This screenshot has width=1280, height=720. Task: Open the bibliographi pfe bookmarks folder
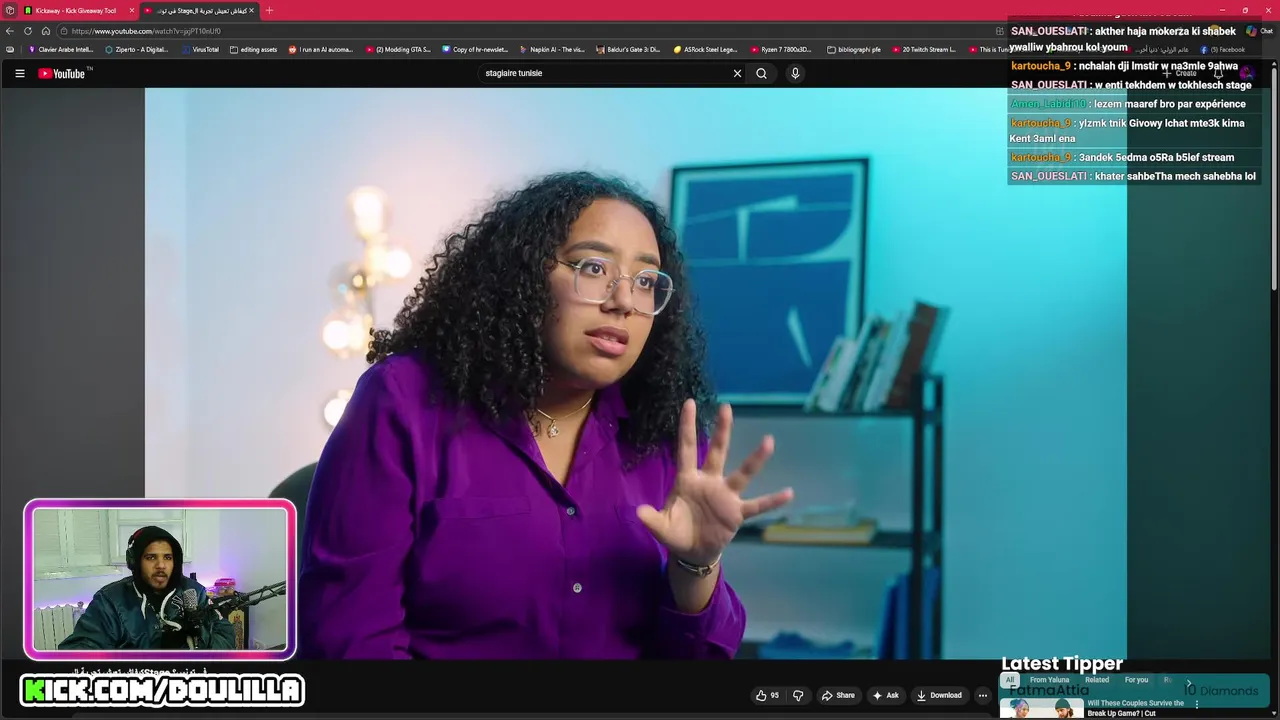pyautogui.click(x=854, y=49)
